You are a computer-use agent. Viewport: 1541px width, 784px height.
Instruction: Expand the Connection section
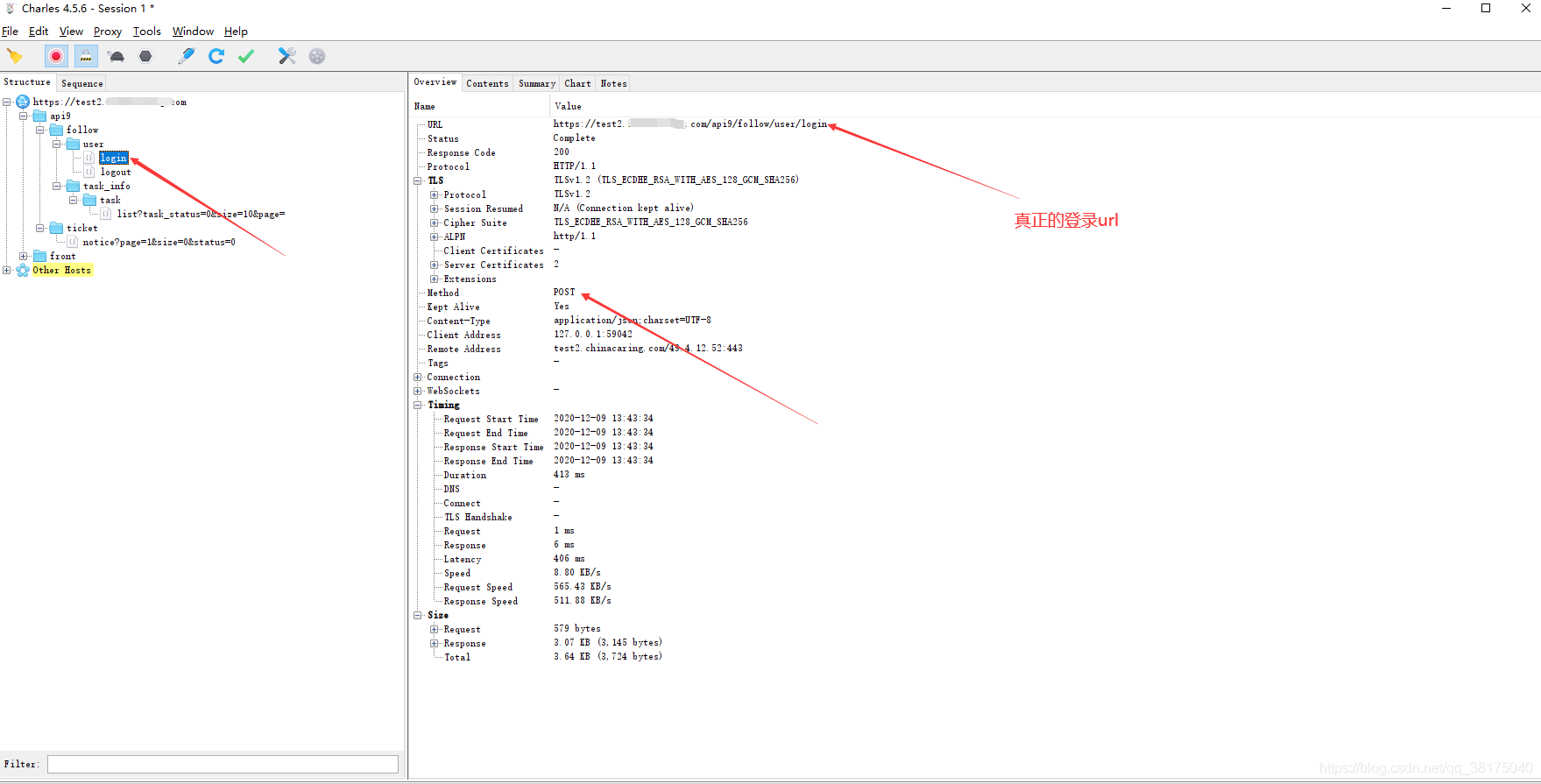(418, 378)
